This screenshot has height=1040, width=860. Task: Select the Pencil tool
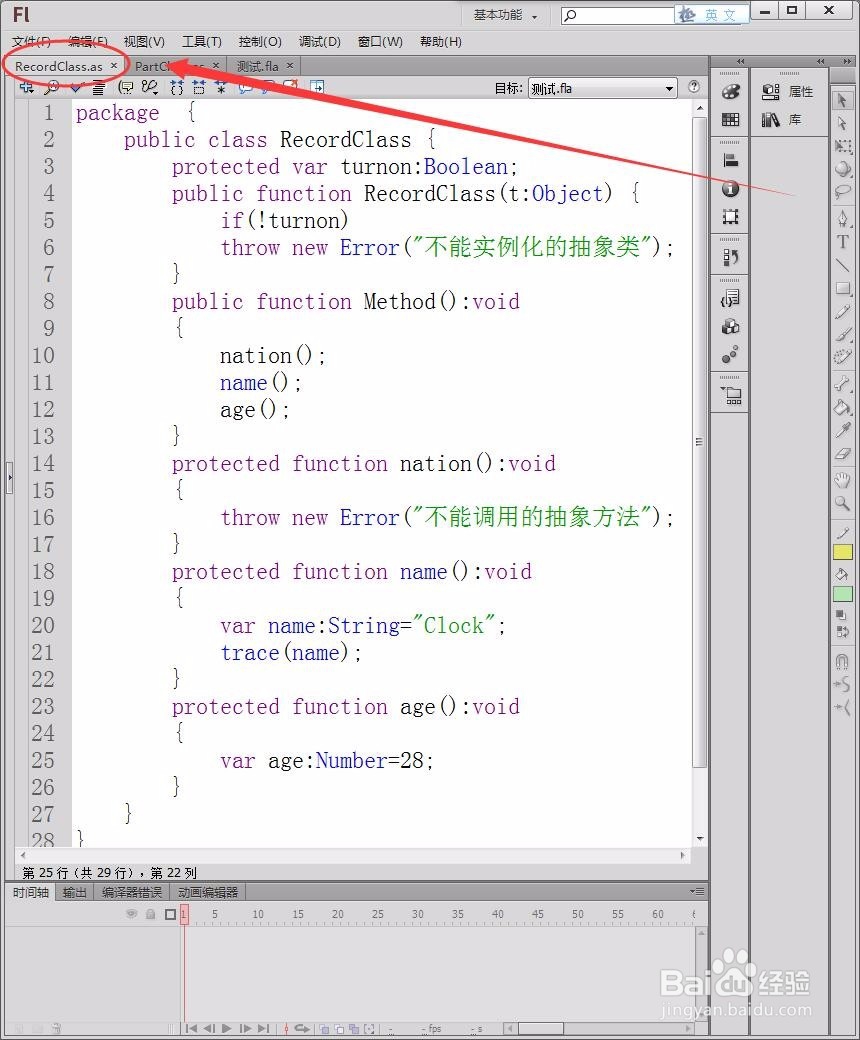(x=842, y=312)
